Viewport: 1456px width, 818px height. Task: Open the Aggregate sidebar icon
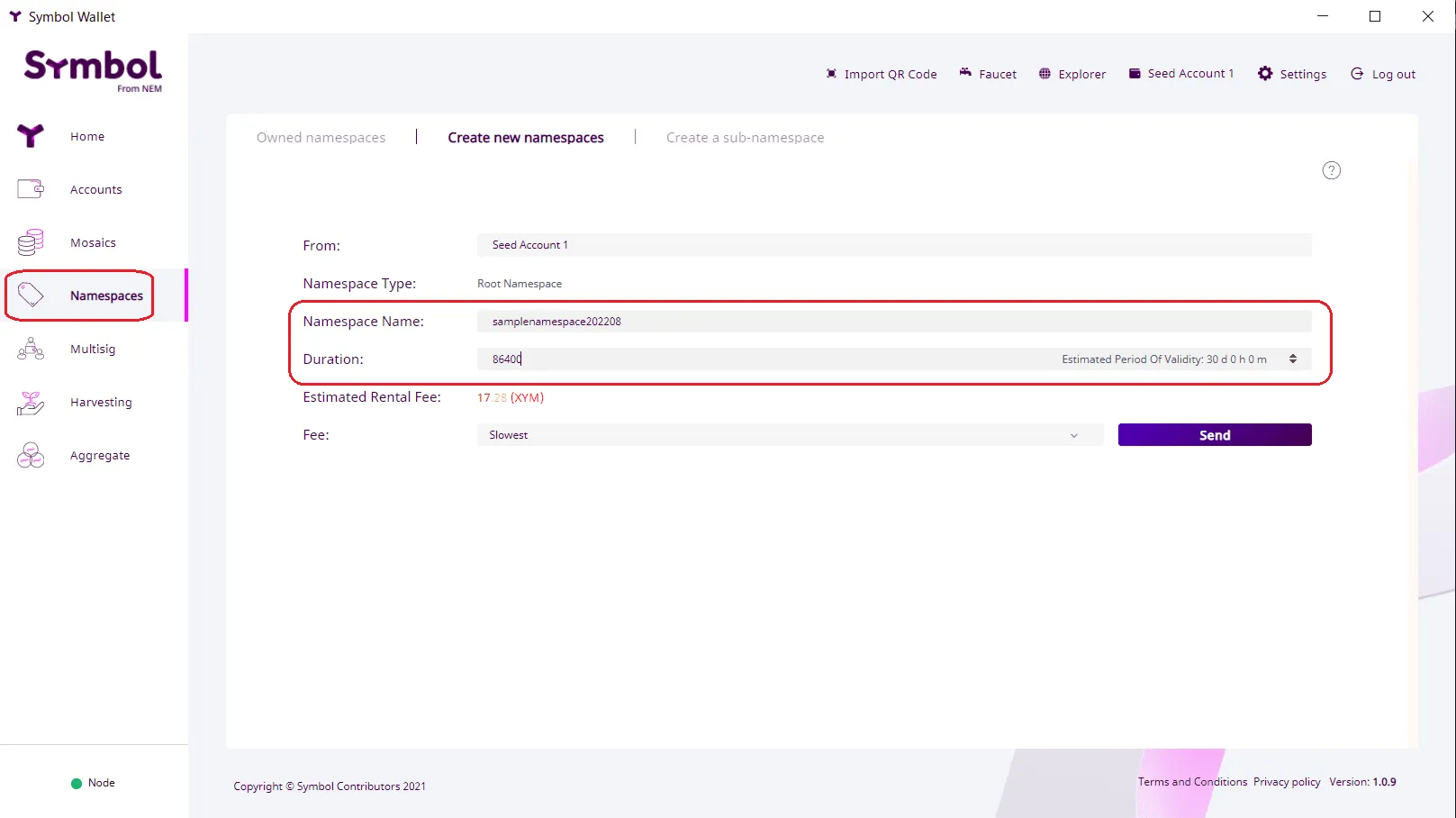point(31,455)
